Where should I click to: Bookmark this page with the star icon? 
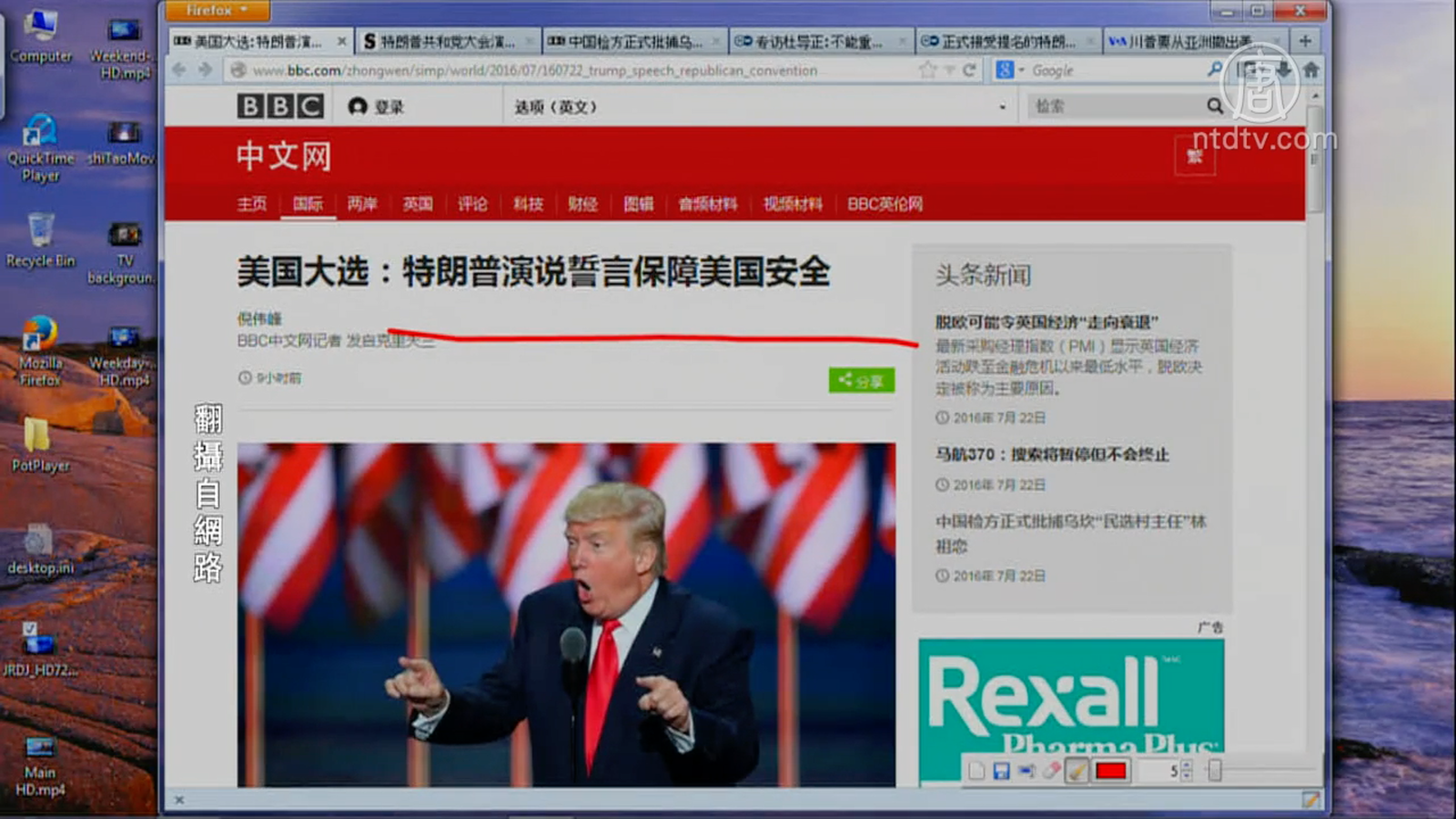click(927, 70)
